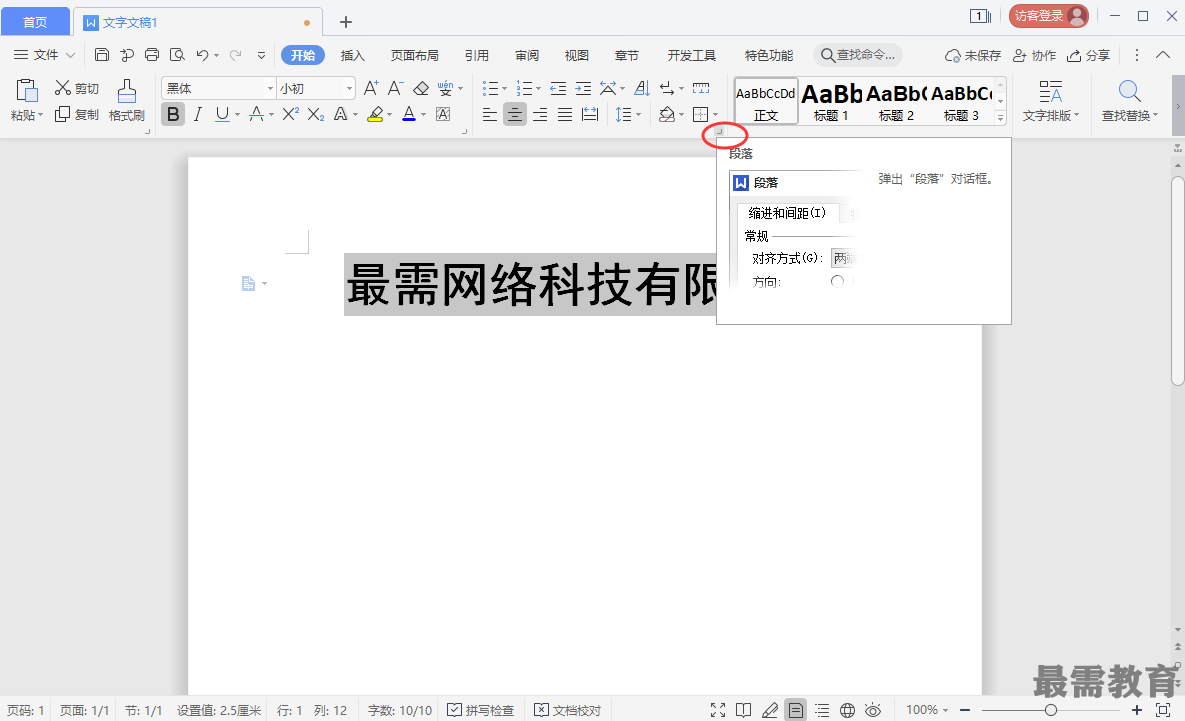This screenshot has height=721, width=1185.
Task: Click the 查找命令 search field
Action: (858, 55)
